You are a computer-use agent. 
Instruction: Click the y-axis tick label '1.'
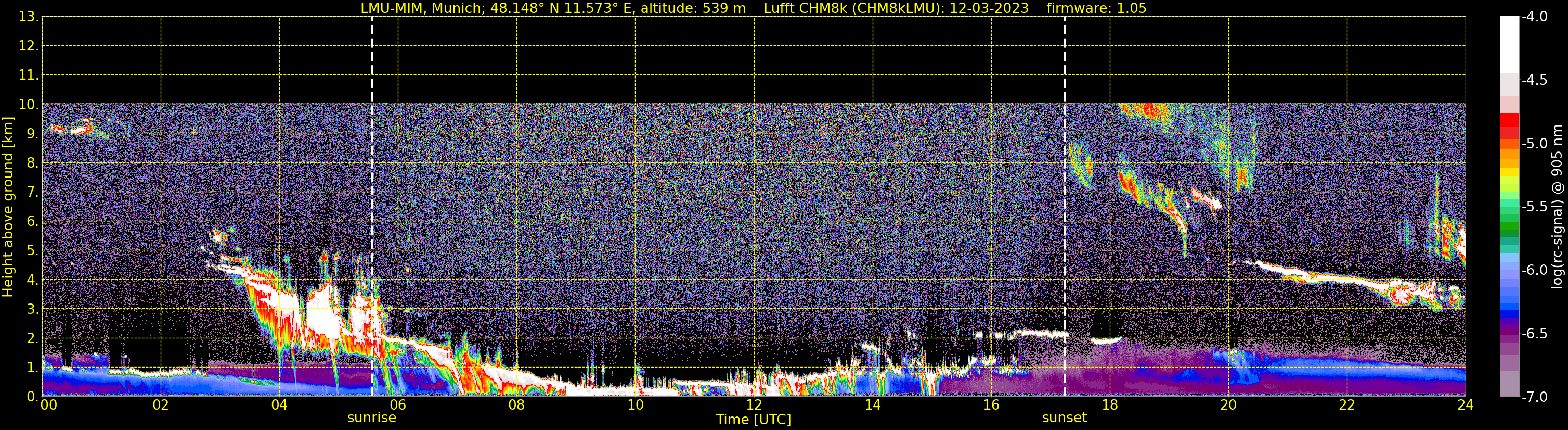click(x=32, y=368)
